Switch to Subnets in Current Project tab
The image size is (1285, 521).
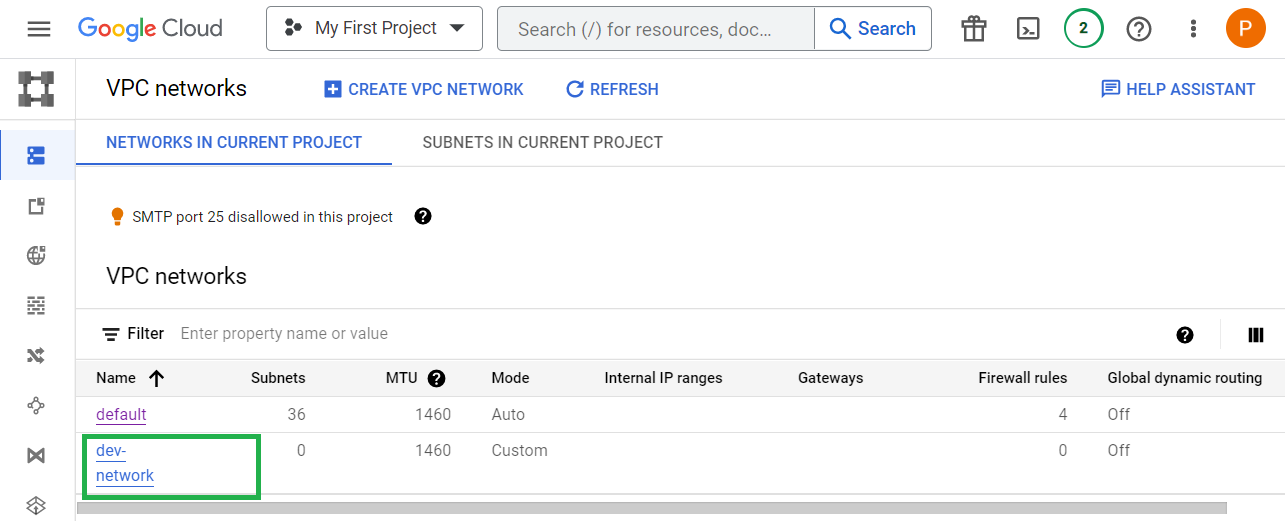click(543, 142)
